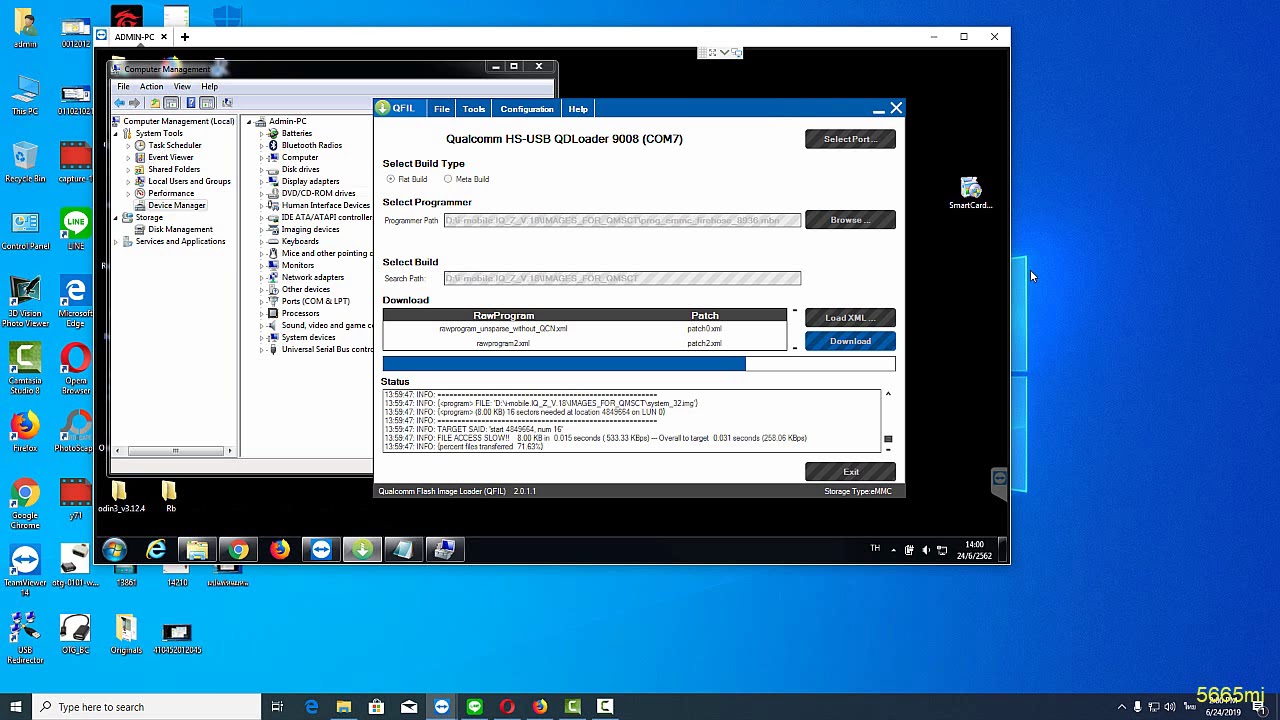Screen dimensions: 1280x720
Task: Expand the Other devices category
Action: [262, 289]
